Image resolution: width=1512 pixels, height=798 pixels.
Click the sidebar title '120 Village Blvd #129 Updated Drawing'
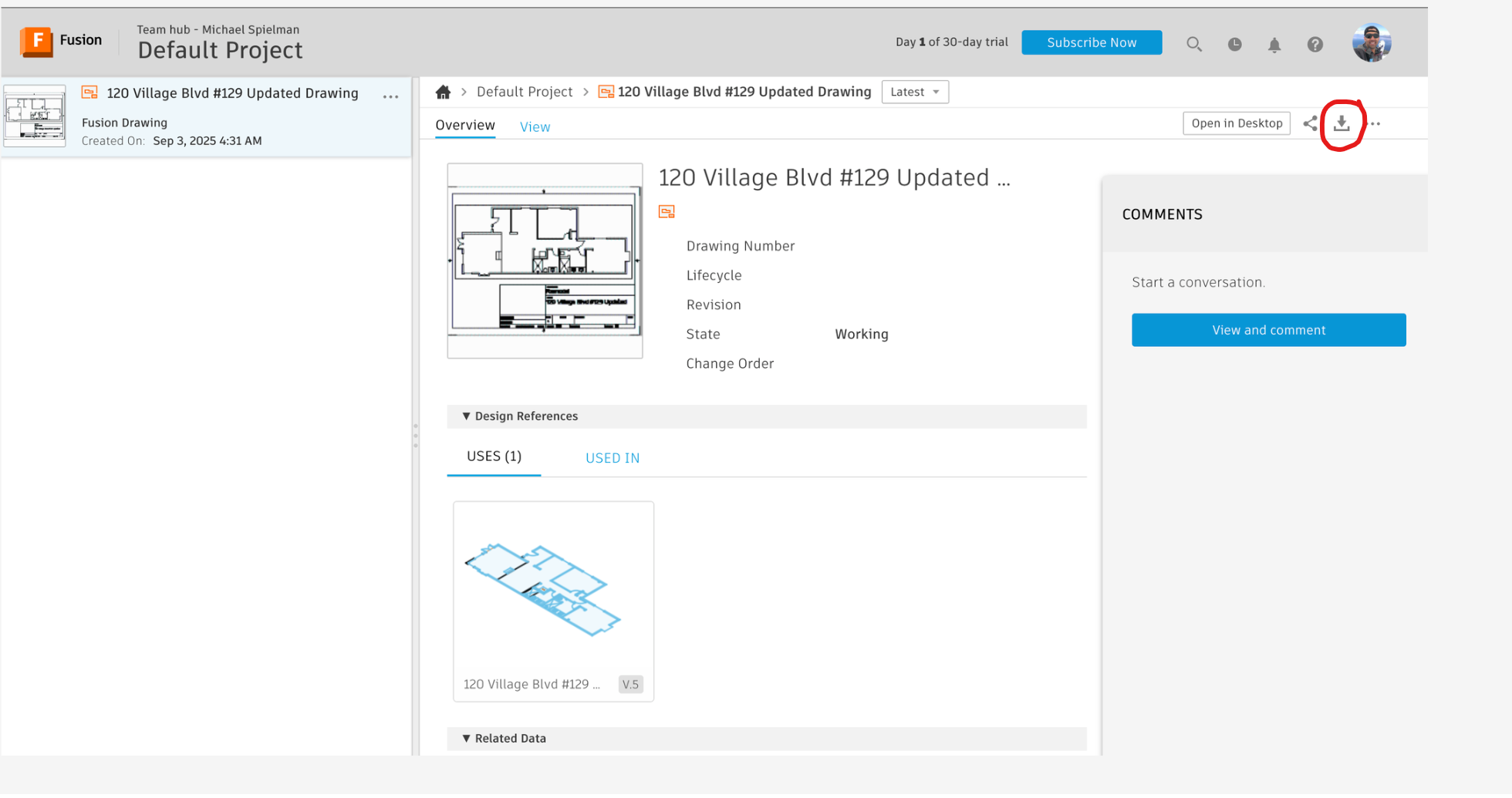click(232, 93)
